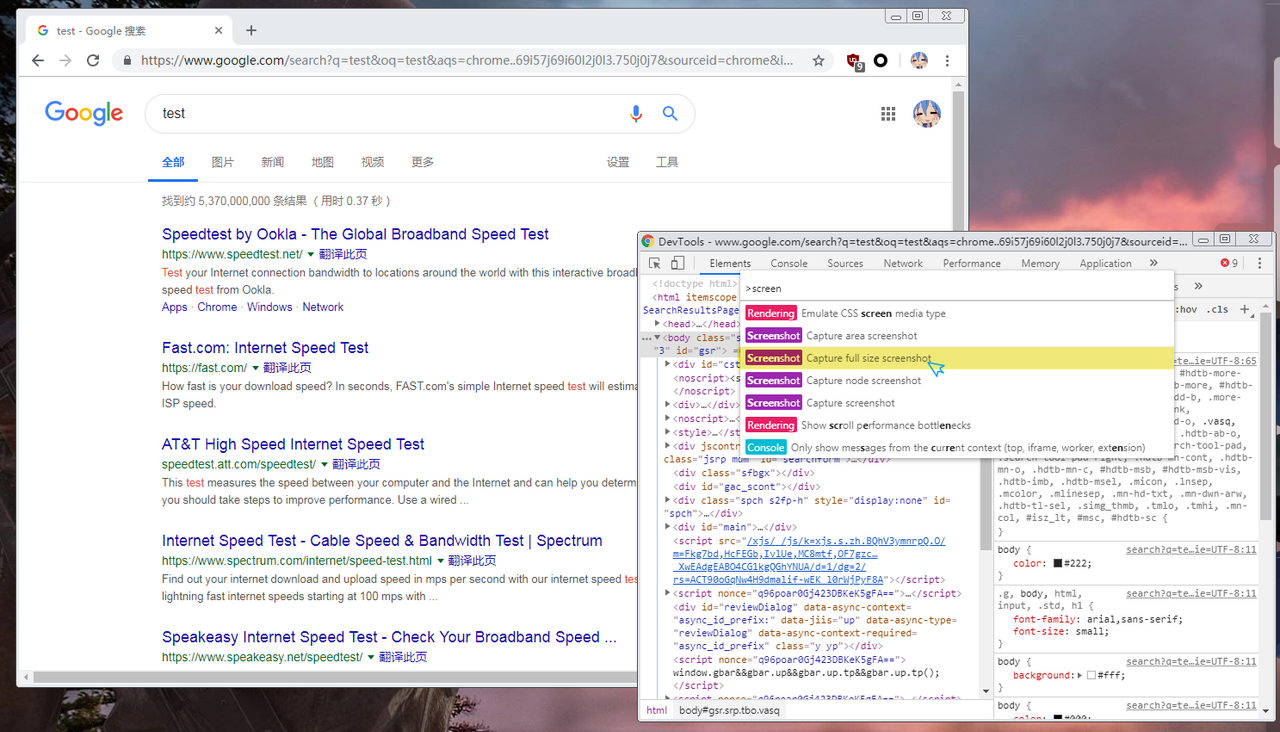Reload the Google search page
1280x732 pixels.
(x=93, y=60)
